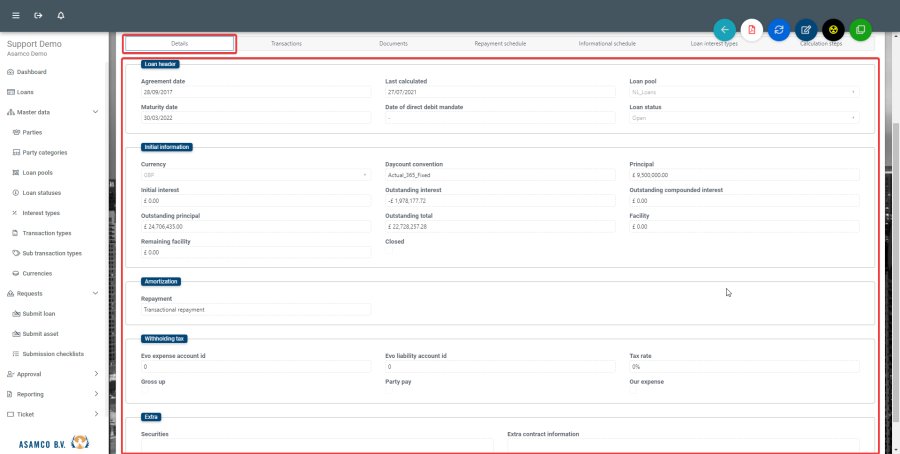Open notifications bell icon
Screen dimensions: 900x454
pyautogui.click(x=61, y=16)
